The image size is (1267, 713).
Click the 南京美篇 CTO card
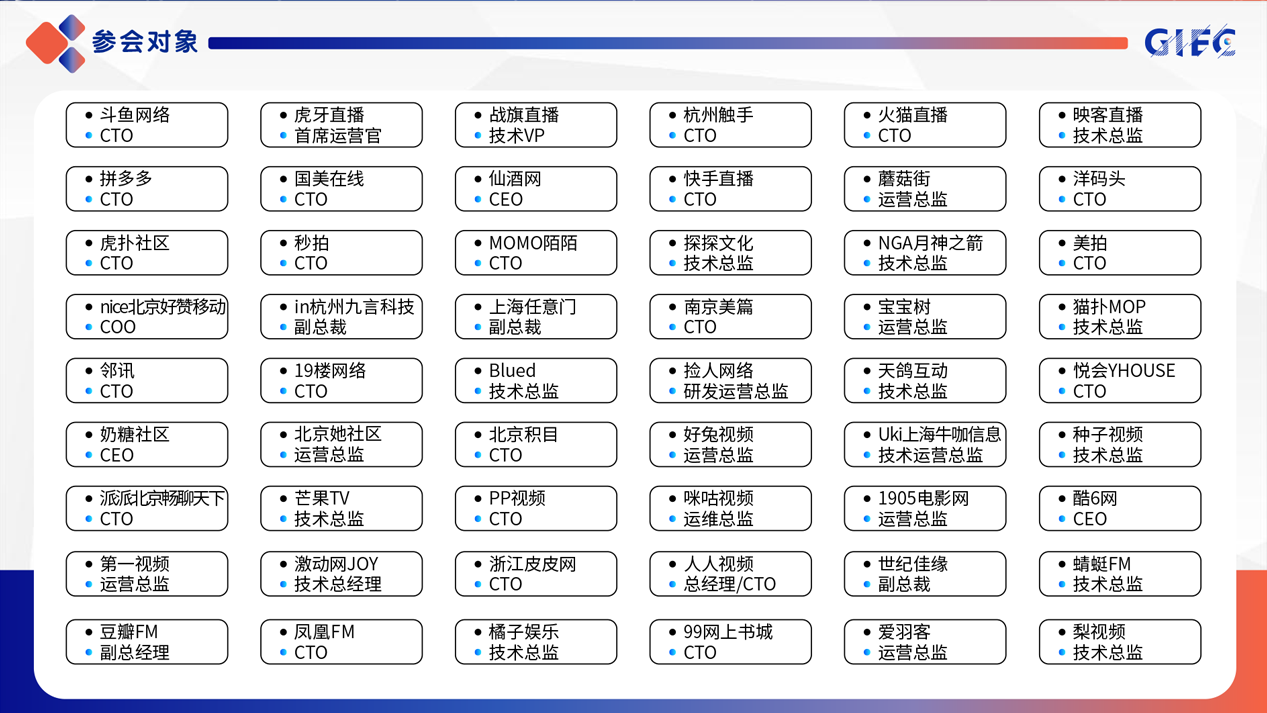click(730, 317)
